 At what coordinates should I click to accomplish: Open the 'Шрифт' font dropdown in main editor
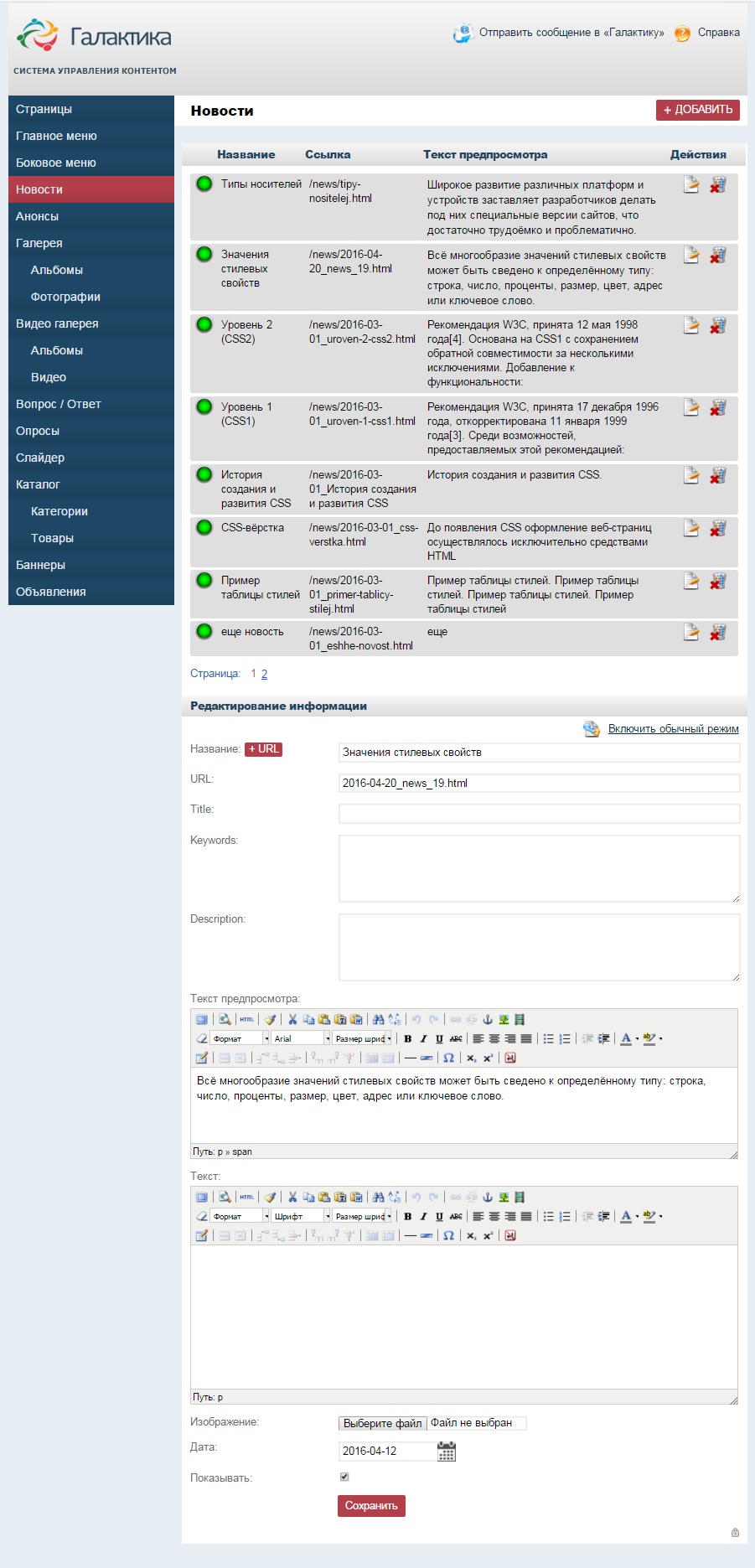pos(301,1216)
